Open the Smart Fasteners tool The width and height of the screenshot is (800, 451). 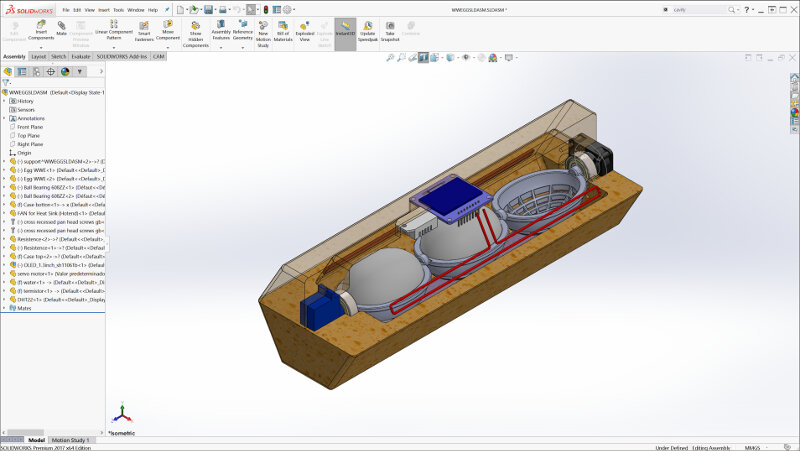click(x=144, y=32)
